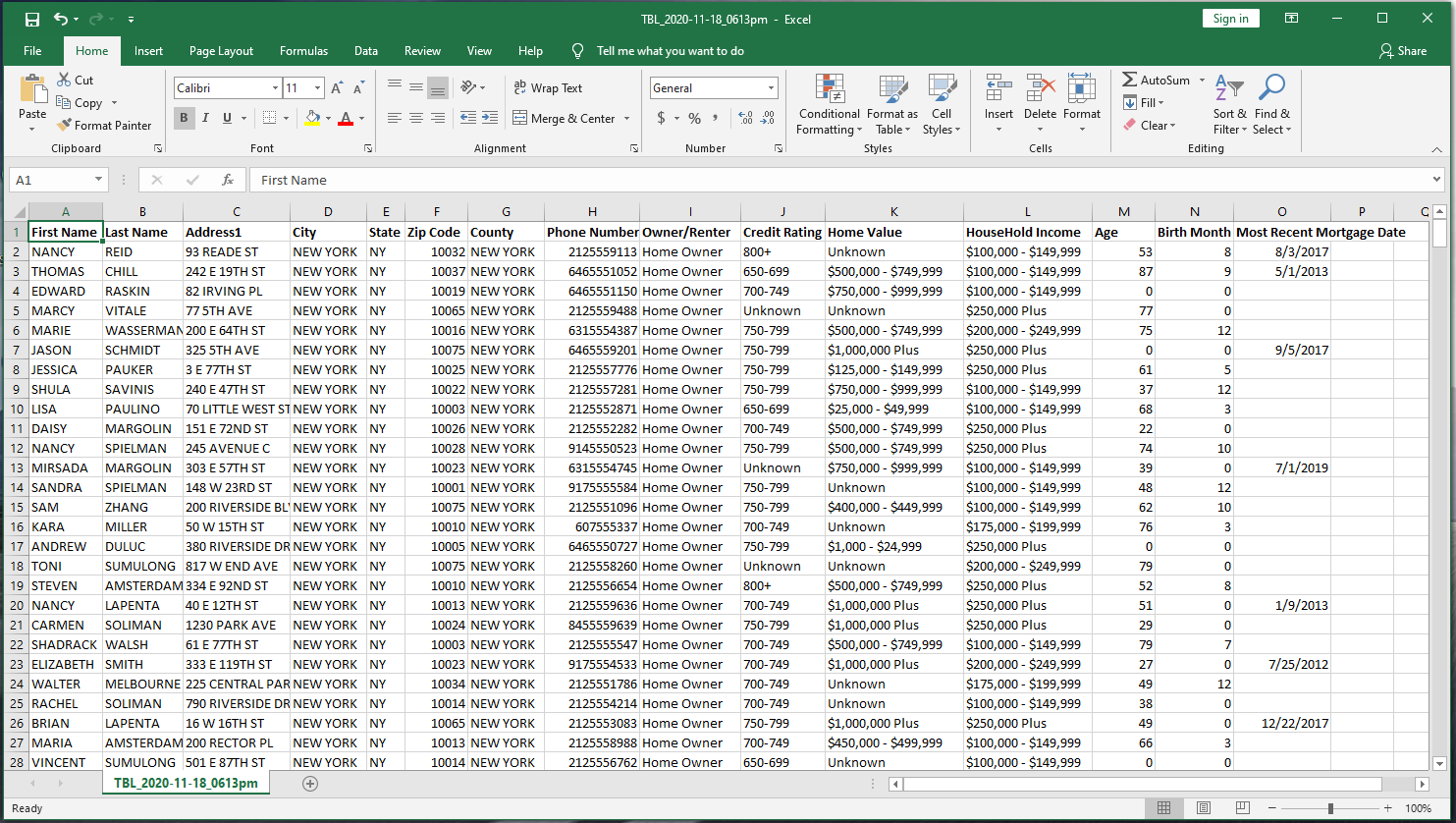Open the Formulas ribbon tab
1456x823 pixels.
[303, 51]
